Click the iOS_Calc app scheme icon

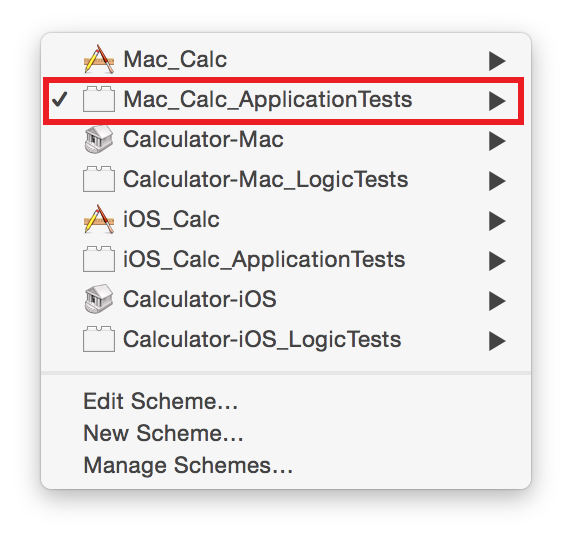tap(99, 219)
